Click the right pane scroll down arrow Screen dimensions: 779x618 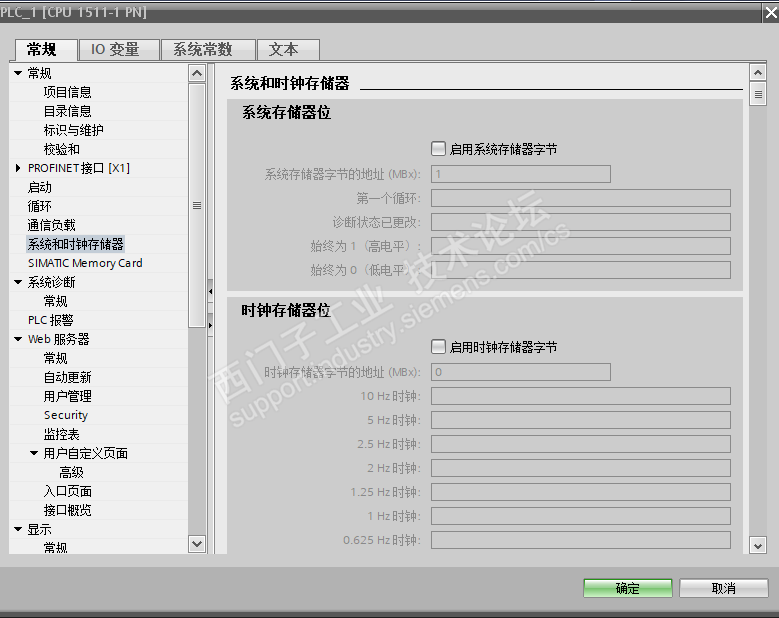(758, 546)
